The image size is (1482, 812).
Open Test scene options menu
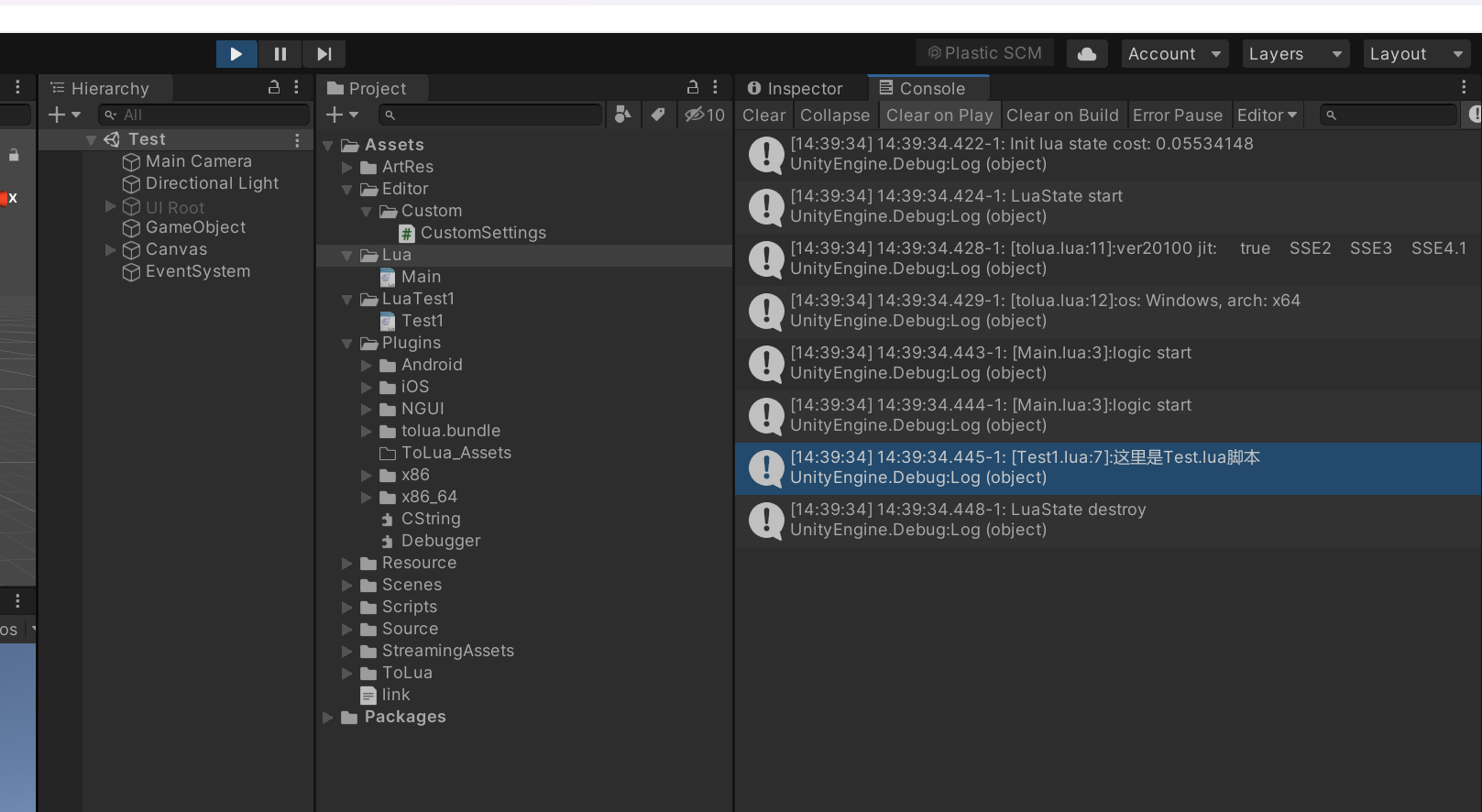pyautogui.click(x=297, y=140)
